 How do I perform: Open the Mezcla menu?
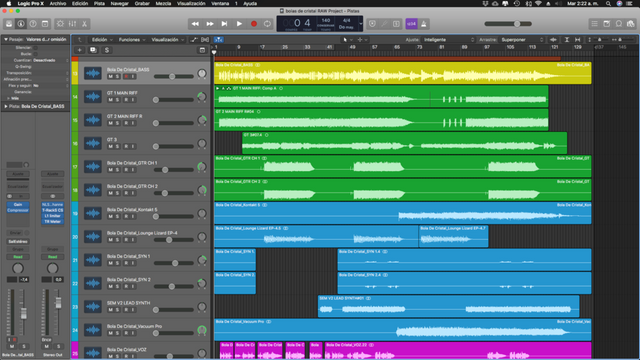(163, 3)
